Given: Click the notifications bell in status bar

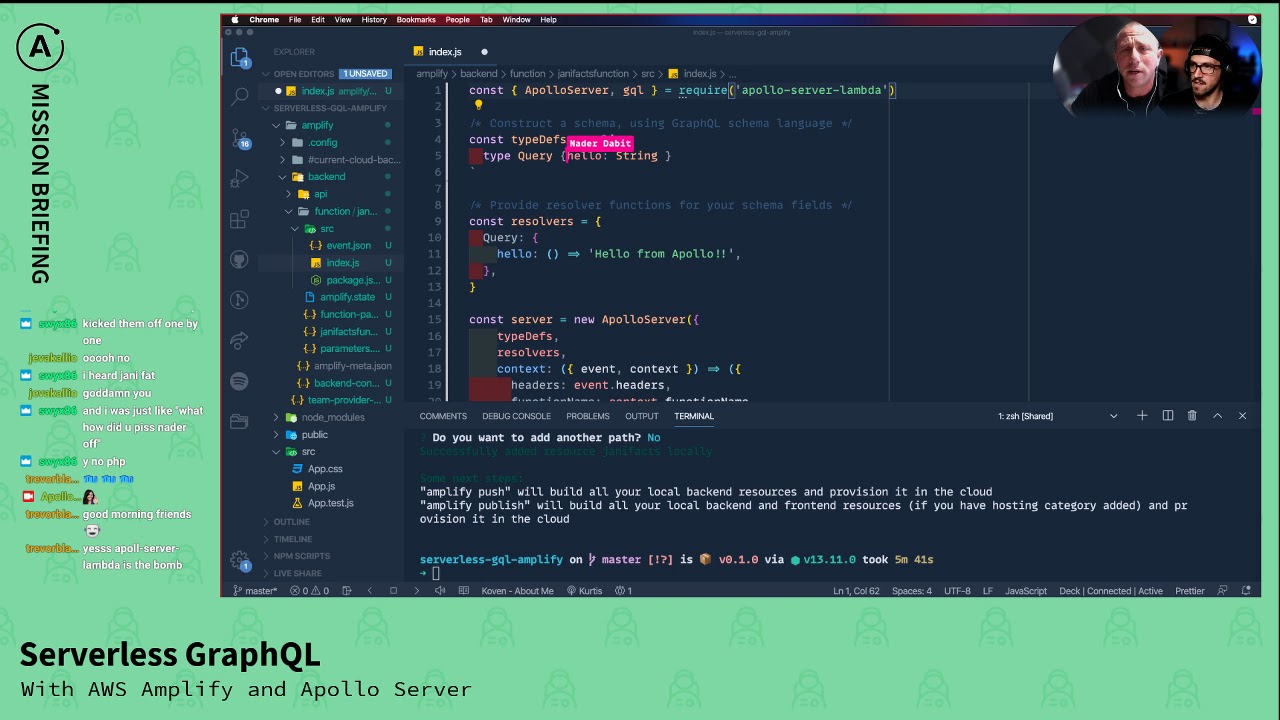Looking at the screenshot, I should click(x=1246, y=591).
